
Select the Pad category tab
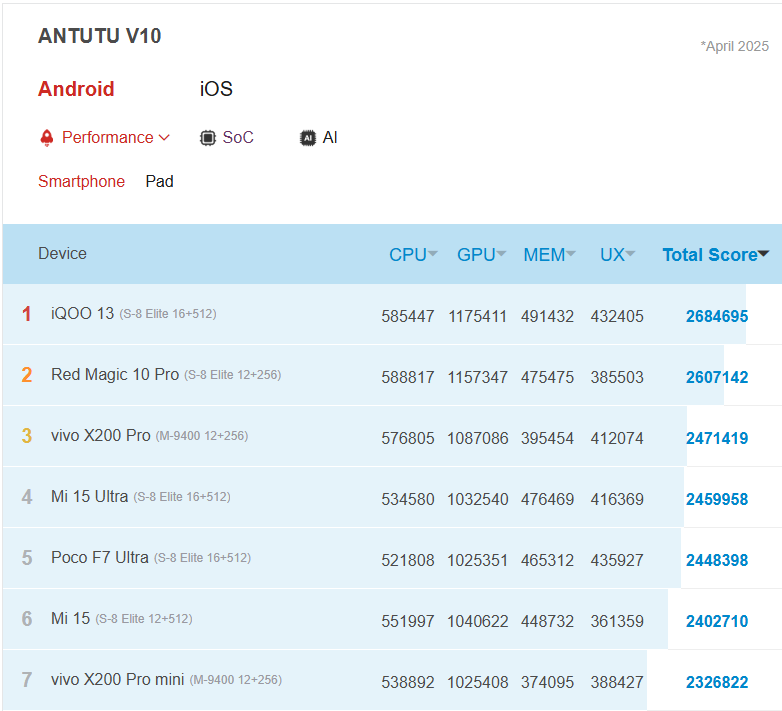159,181
